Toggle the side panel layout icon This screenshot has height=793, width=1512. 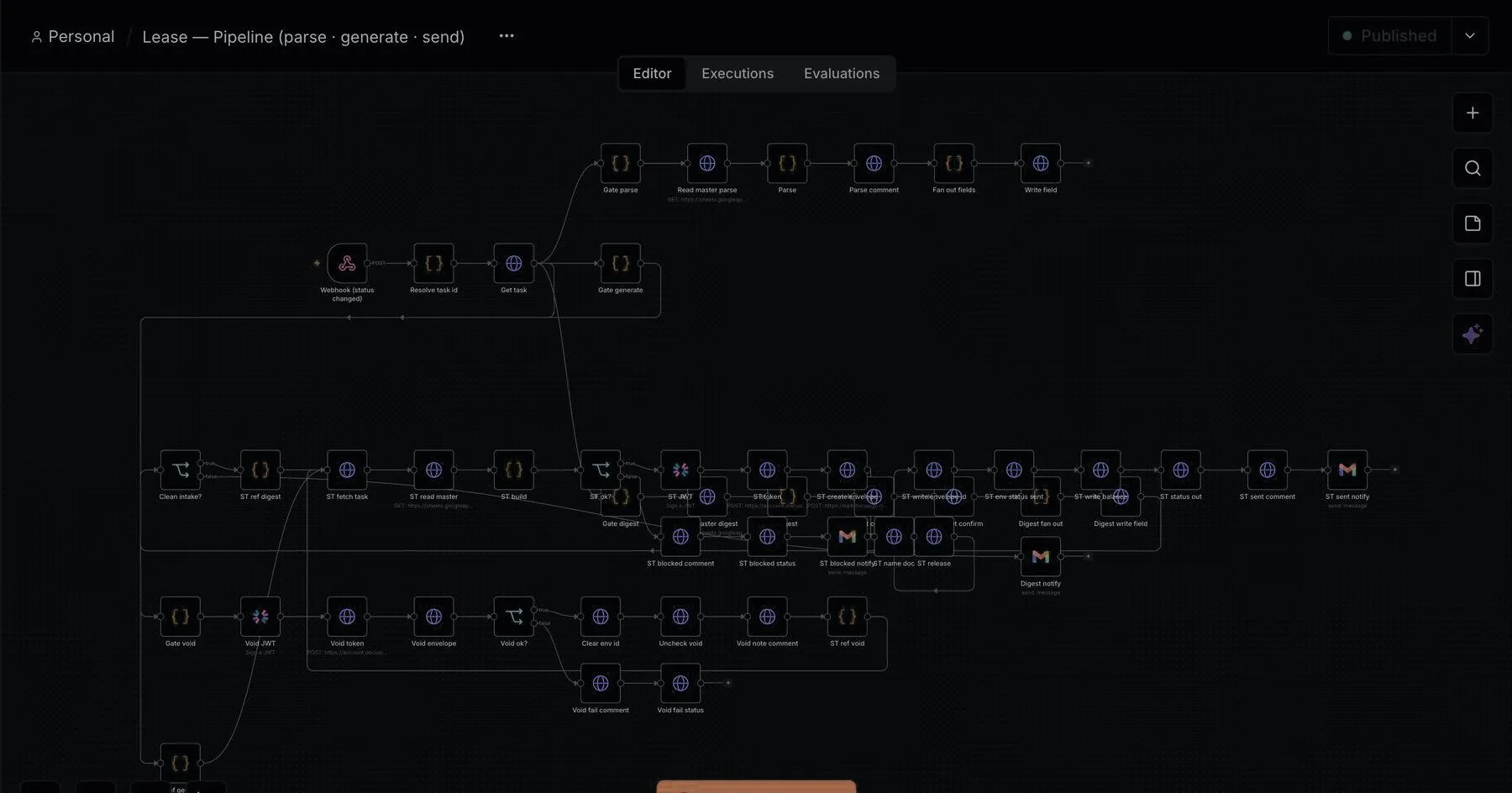pyautogui.click(x=1473, y=279)
